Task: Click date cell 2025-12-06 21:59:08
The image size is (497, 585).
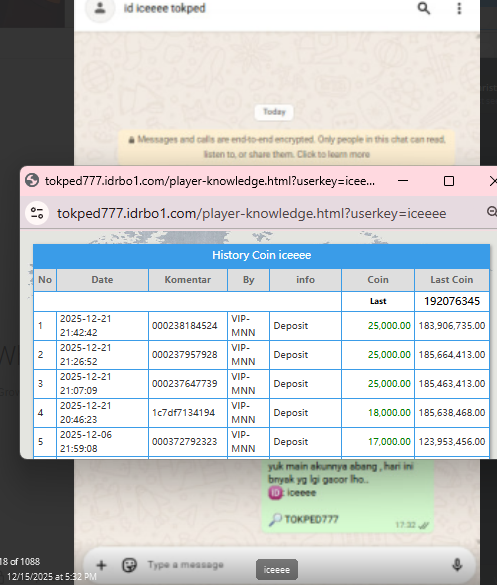Action: (x=102, y=442)
